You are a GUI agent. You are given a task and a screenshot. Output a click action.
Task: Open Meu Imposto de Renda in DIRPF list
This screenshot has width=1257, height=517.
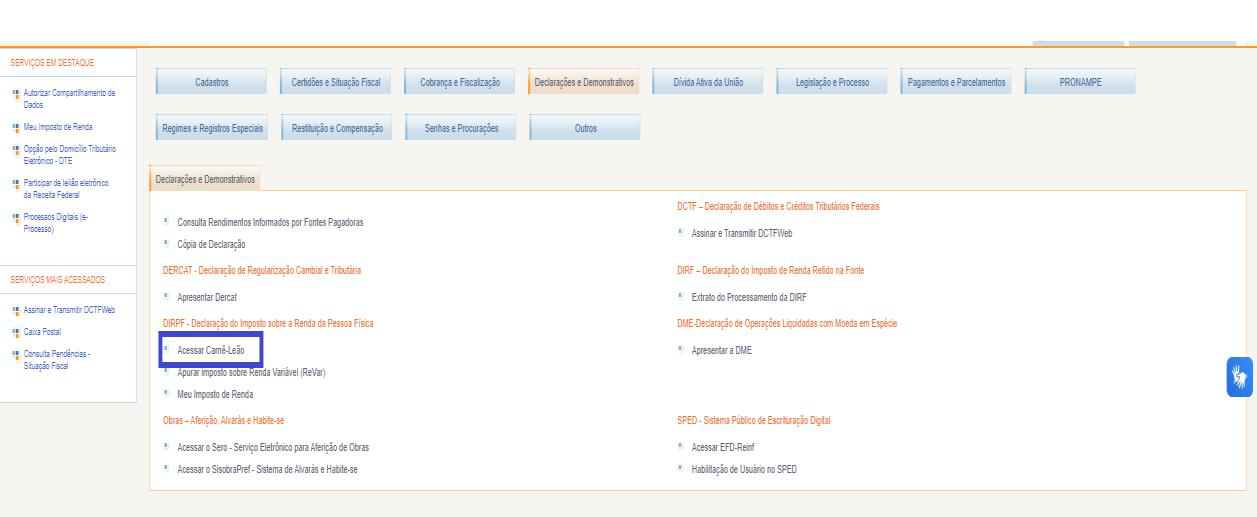pyautogui.click(x=215, y=394)
